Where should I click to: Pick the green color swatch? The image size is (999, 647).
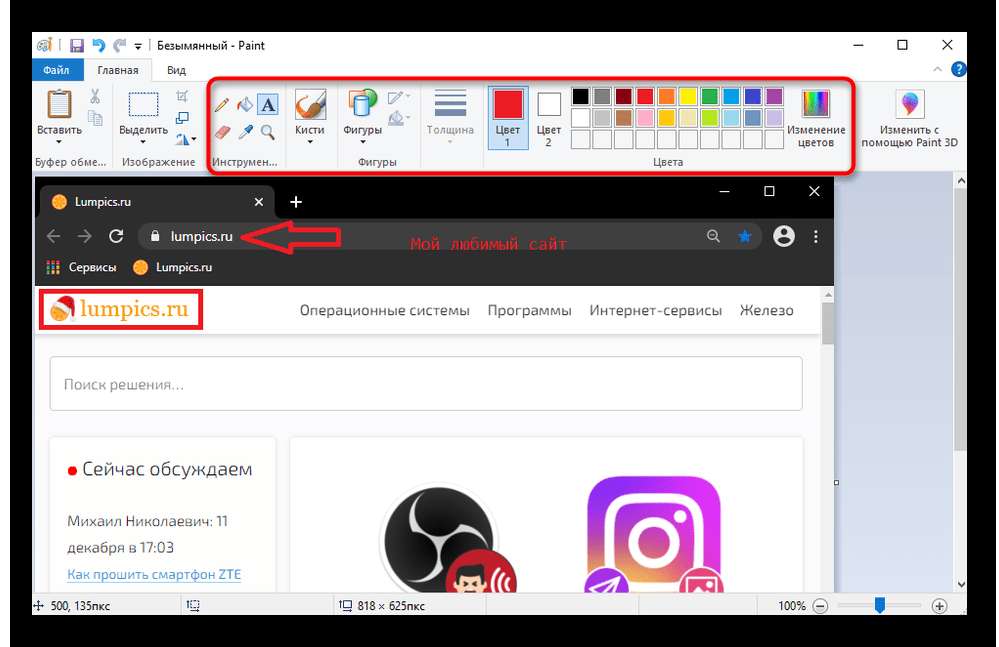point(709,96)
